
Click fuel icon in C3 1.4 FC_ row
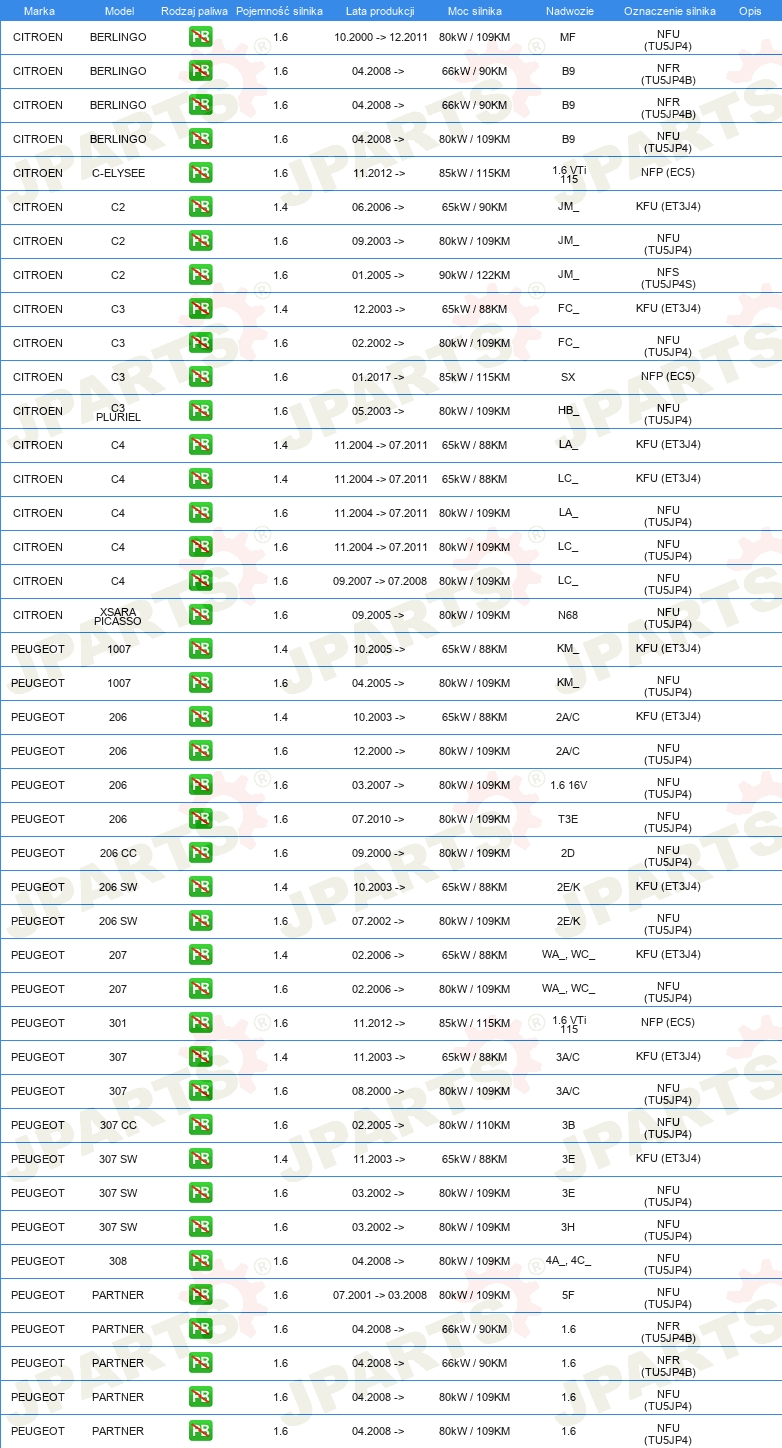click(x=200, y=309)
